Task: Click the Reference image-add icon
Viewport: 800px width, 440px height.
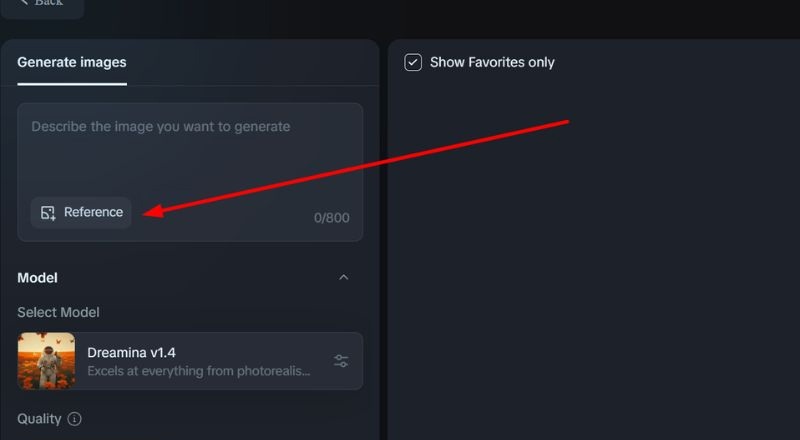Action: 48,212
